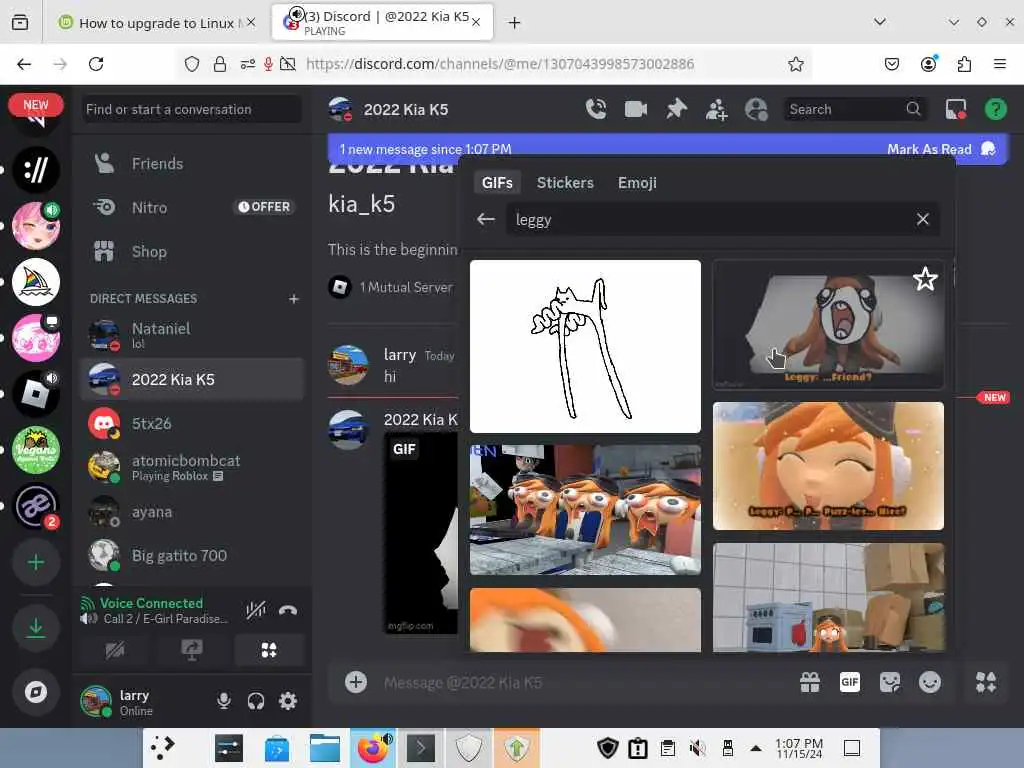Screen dimensions: 1024x768
Task: Focus the Search messages field
Action: coord(856,109)
